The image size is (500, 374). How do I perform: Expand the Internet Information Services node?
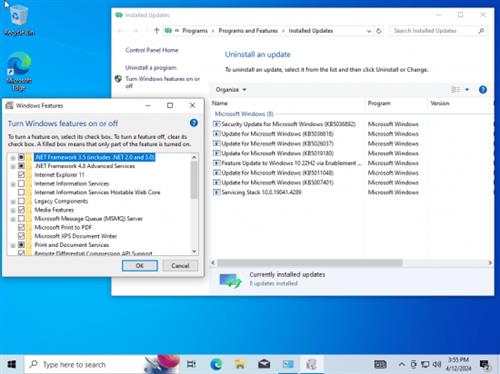(x=13, y=184)
